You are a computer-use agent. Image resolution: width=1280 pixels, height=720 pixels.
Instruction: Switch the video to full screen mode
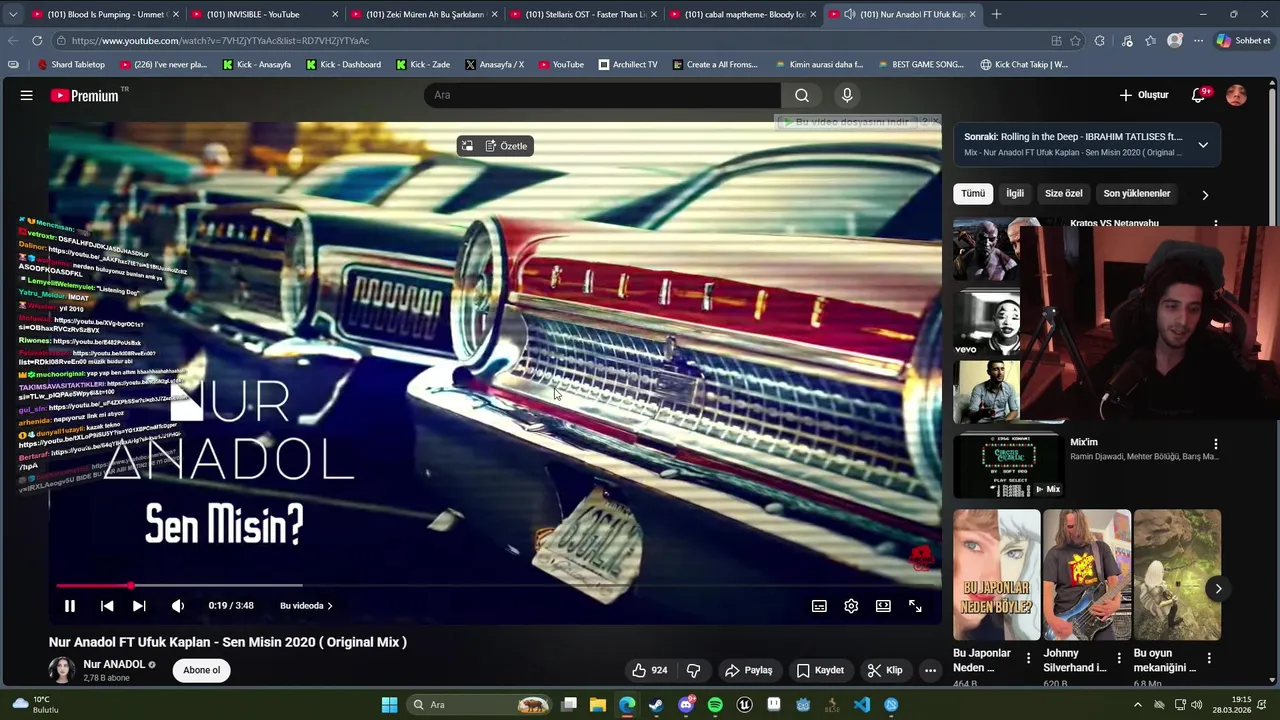click(x=915, y=606)
